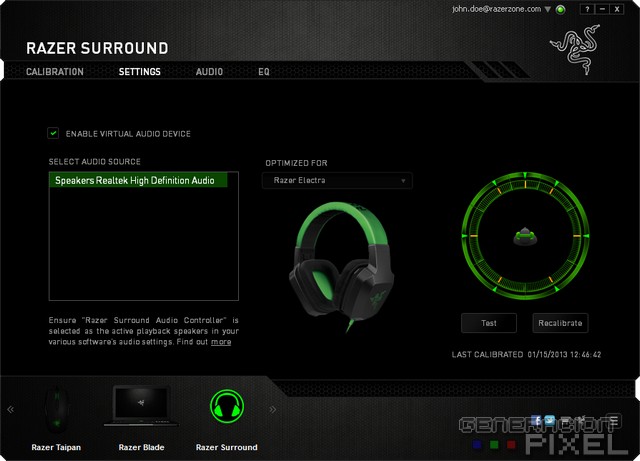Select Speakers Realtek High Definition Audio source
Screen dimensions: 640x461
[138, 180]
